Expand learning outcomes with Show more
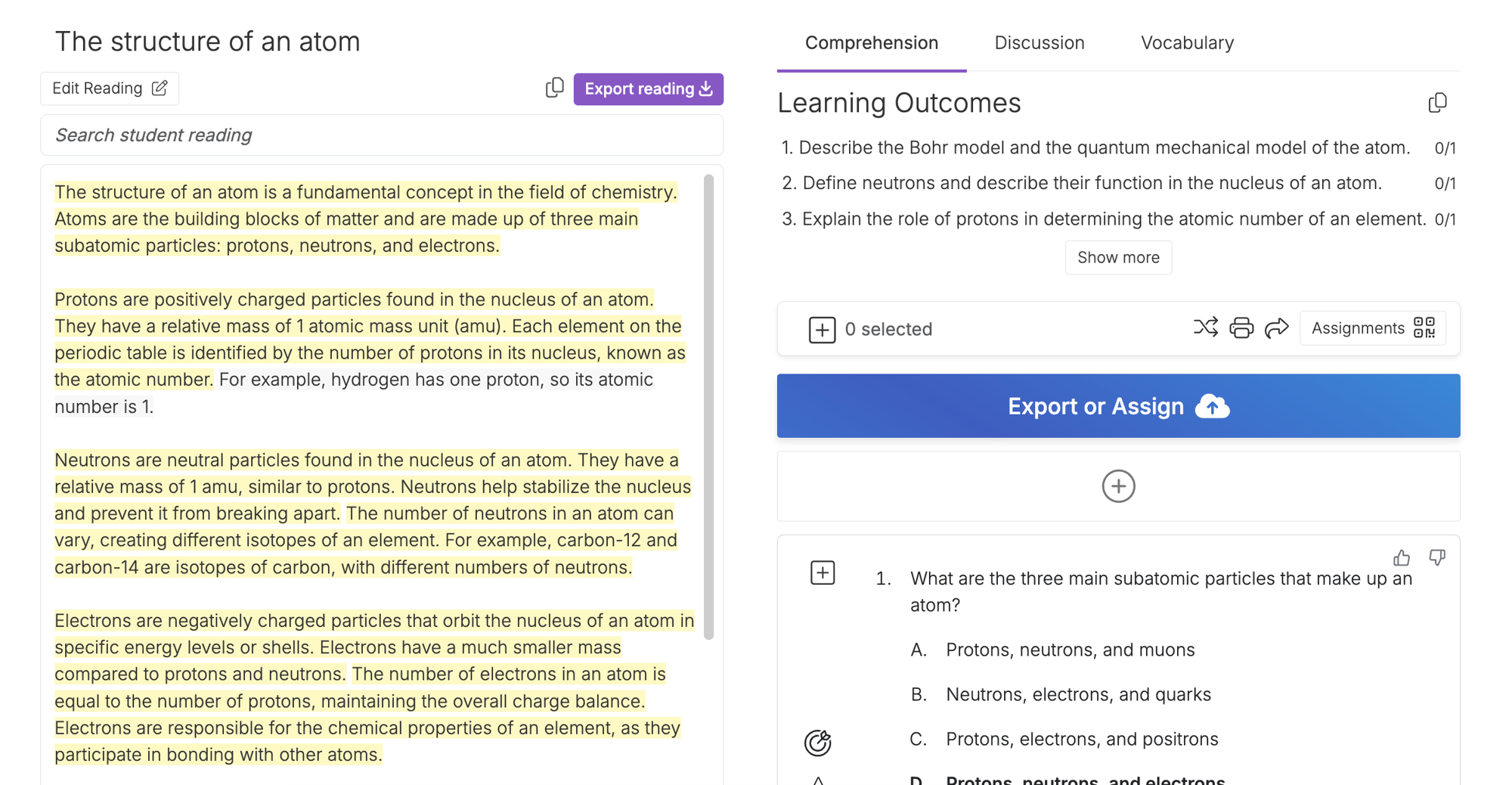1512x785 pixels. pos(1117,258)
